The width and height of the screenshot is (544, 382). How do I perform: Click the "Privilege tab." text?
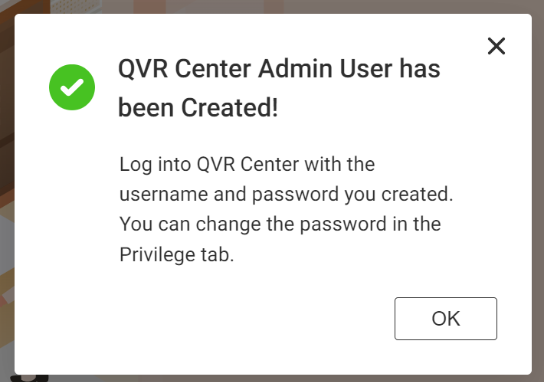pos(177,255)
